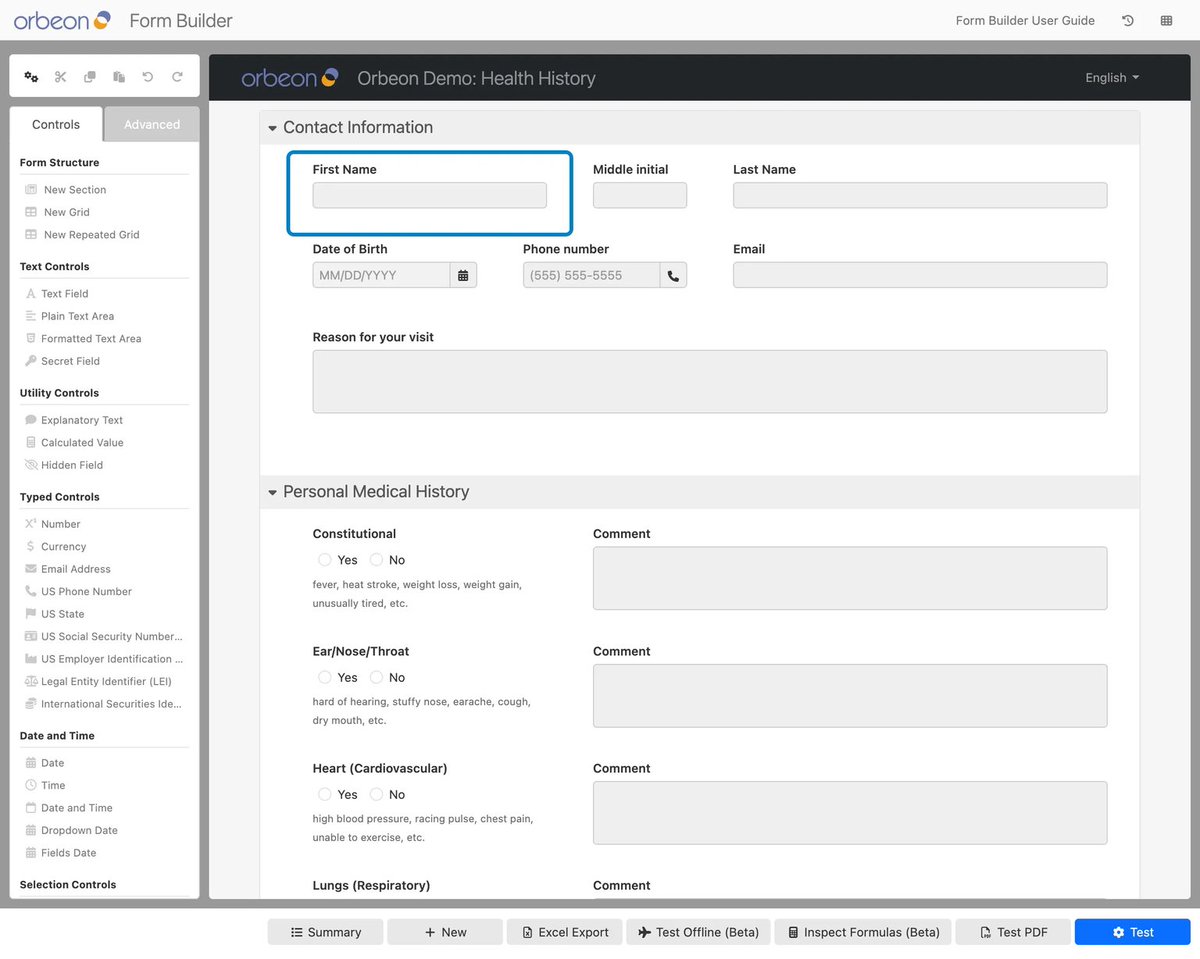Click the Summary button

click(x=325, y=932)
